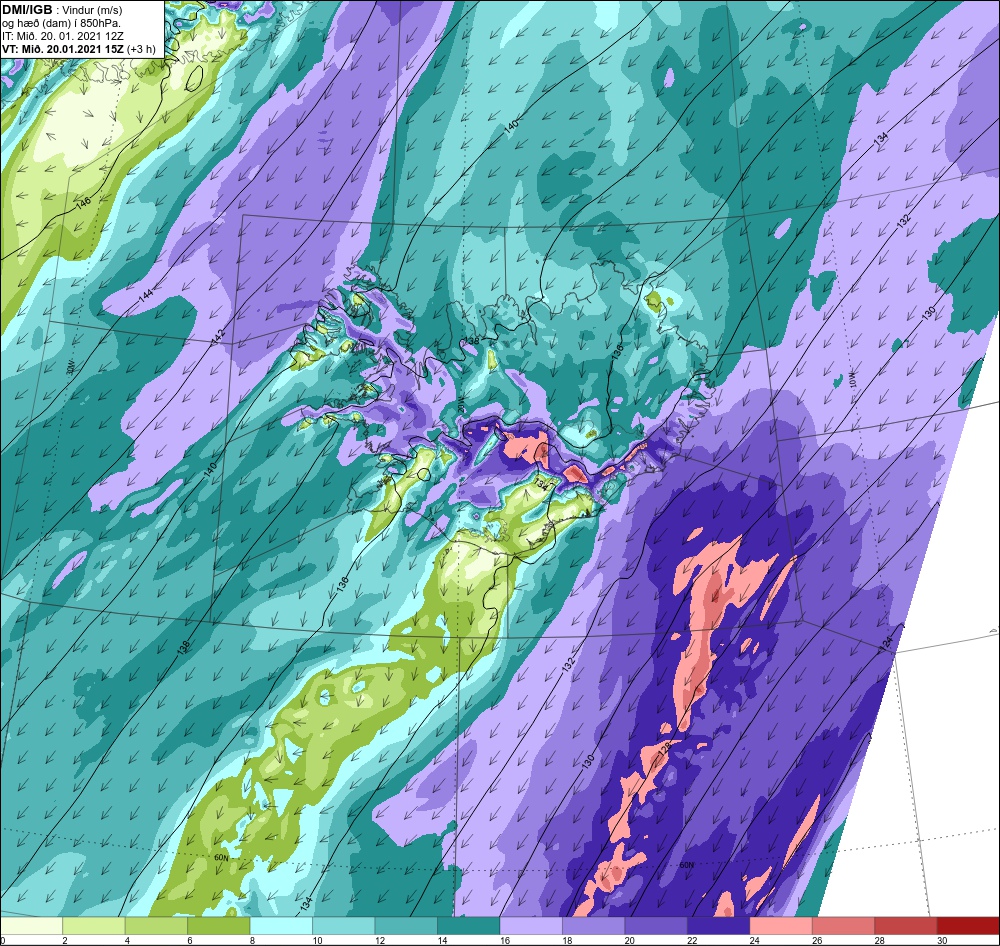1000x946 pixels.
Task: Click the legend tick label '26'
Action: point(817,940)
